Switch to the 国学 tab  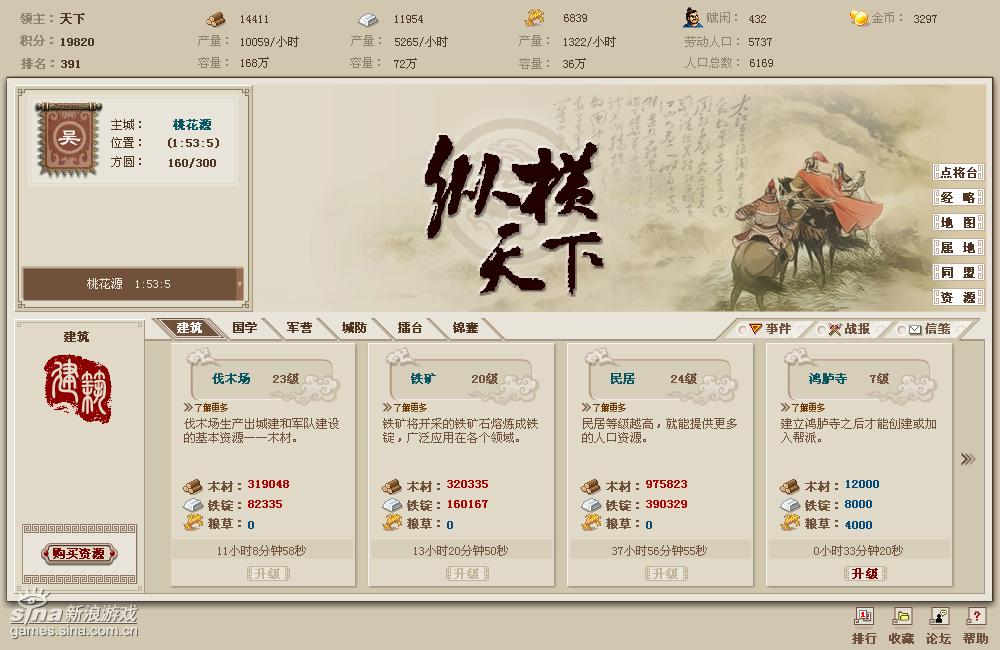pyautogui.click(x=245, y=328)
